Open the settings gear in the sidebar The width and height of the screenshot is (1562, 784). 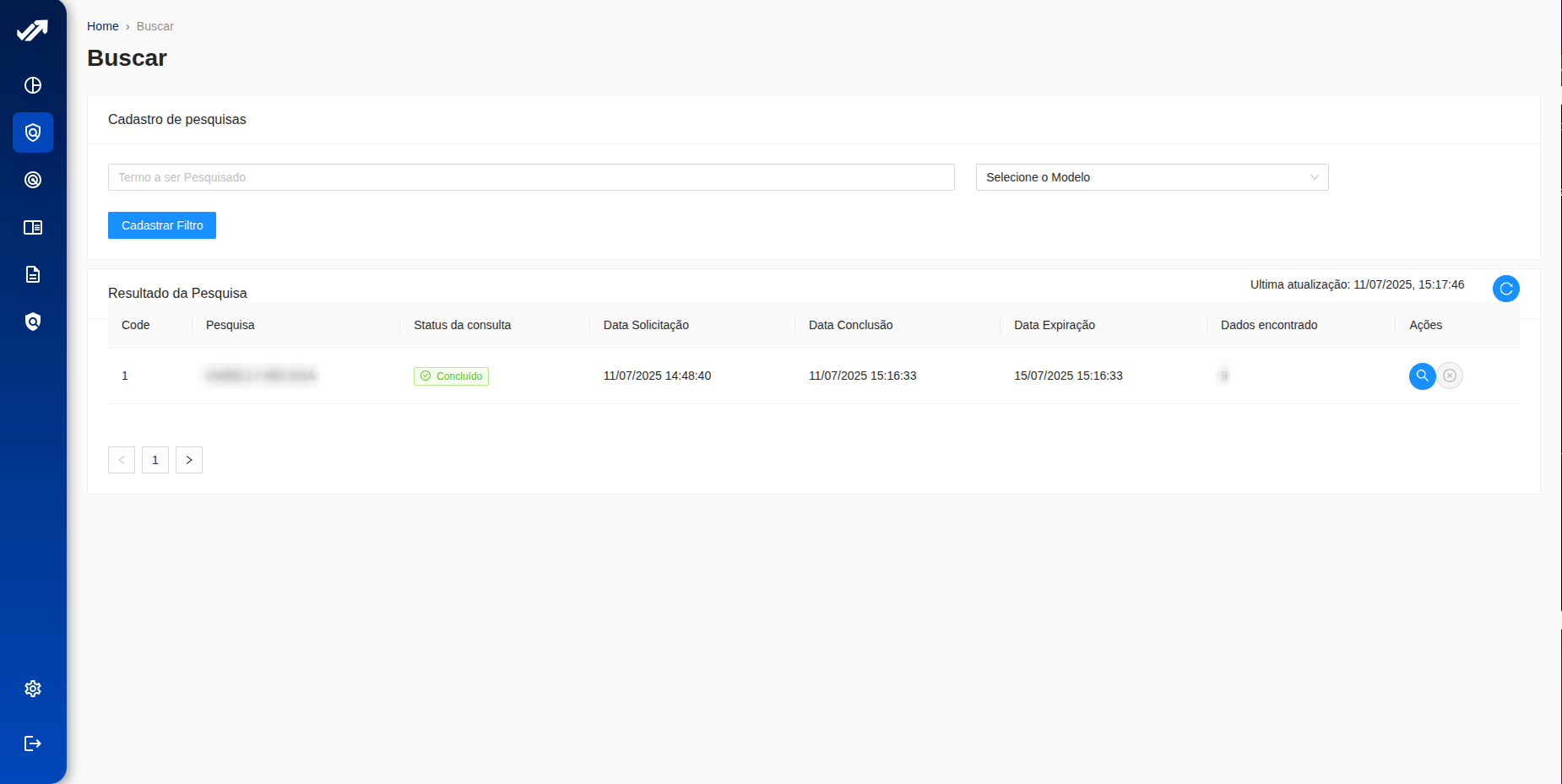(33, 689)
